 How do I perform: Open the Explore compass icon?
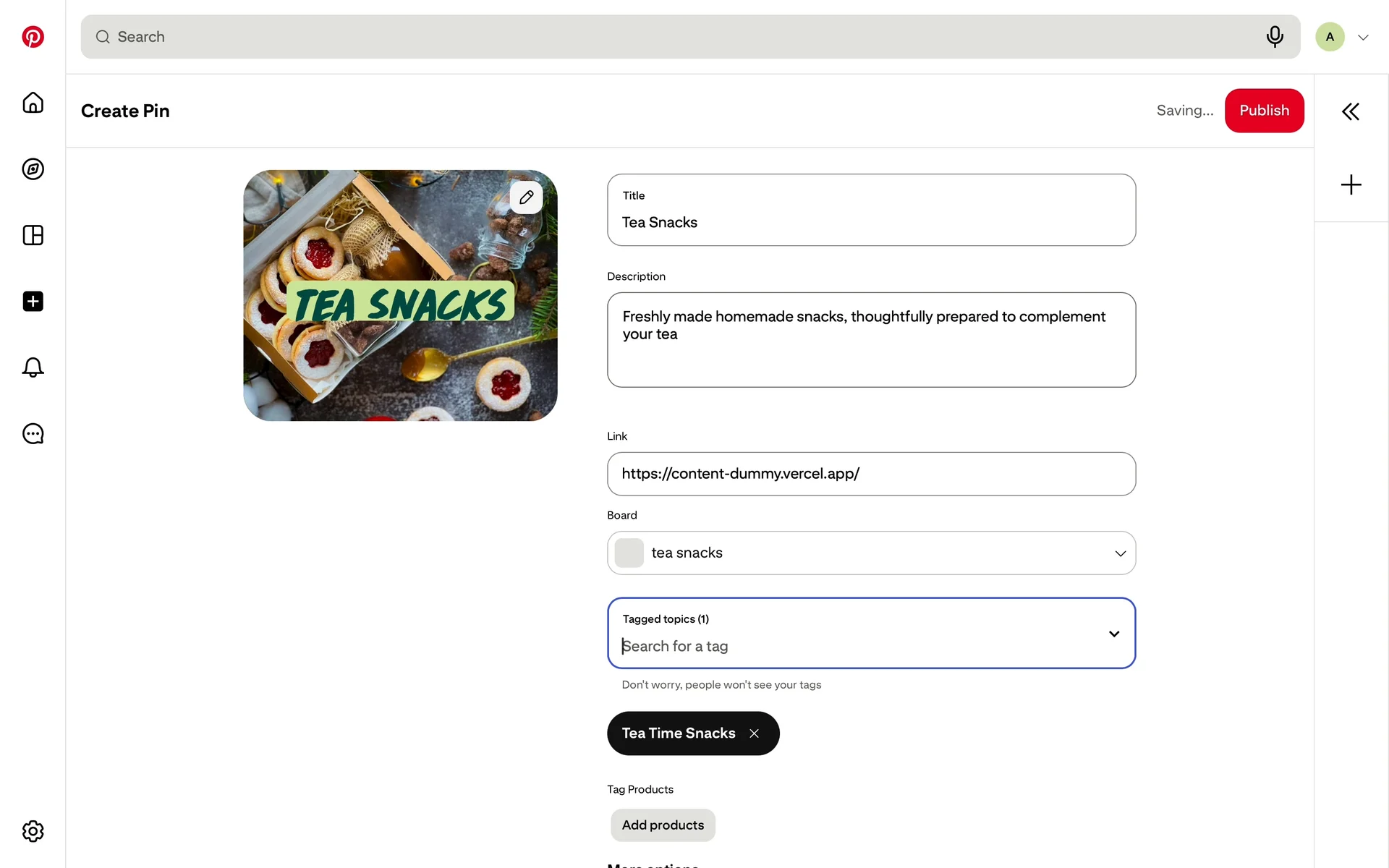(x=33, y=169)
